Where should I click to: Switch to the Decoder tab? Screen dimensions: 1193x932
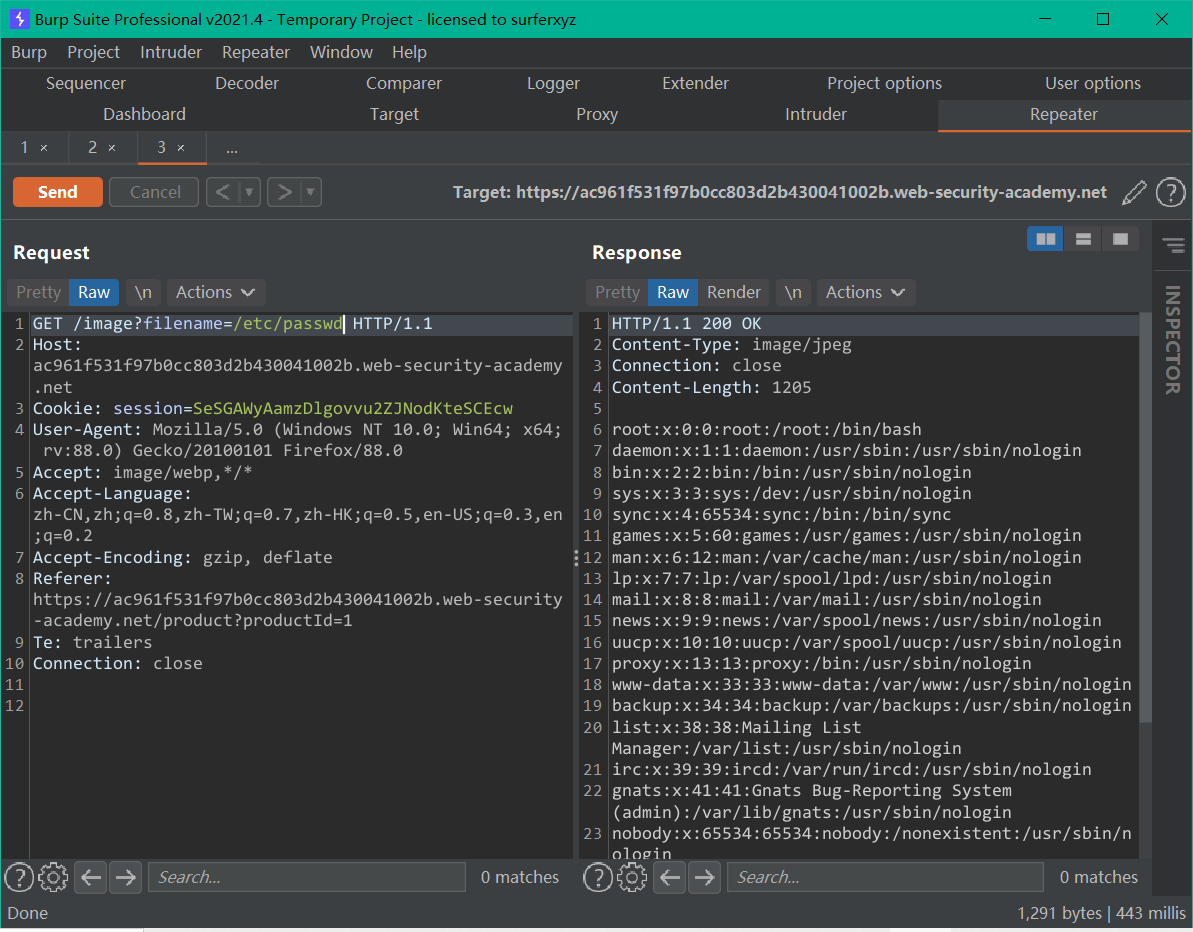tap(247, 84)
